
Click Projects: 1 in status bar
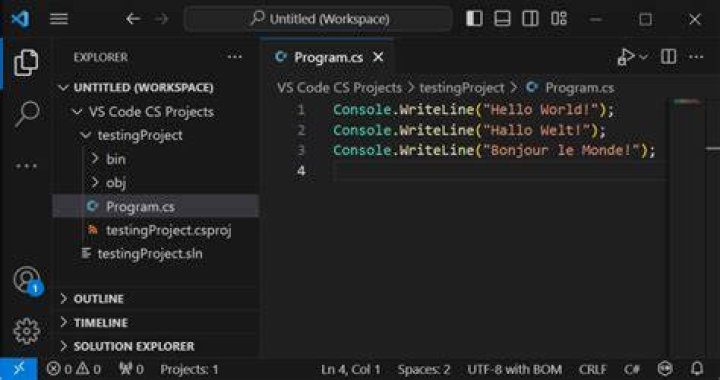[189, 369]
